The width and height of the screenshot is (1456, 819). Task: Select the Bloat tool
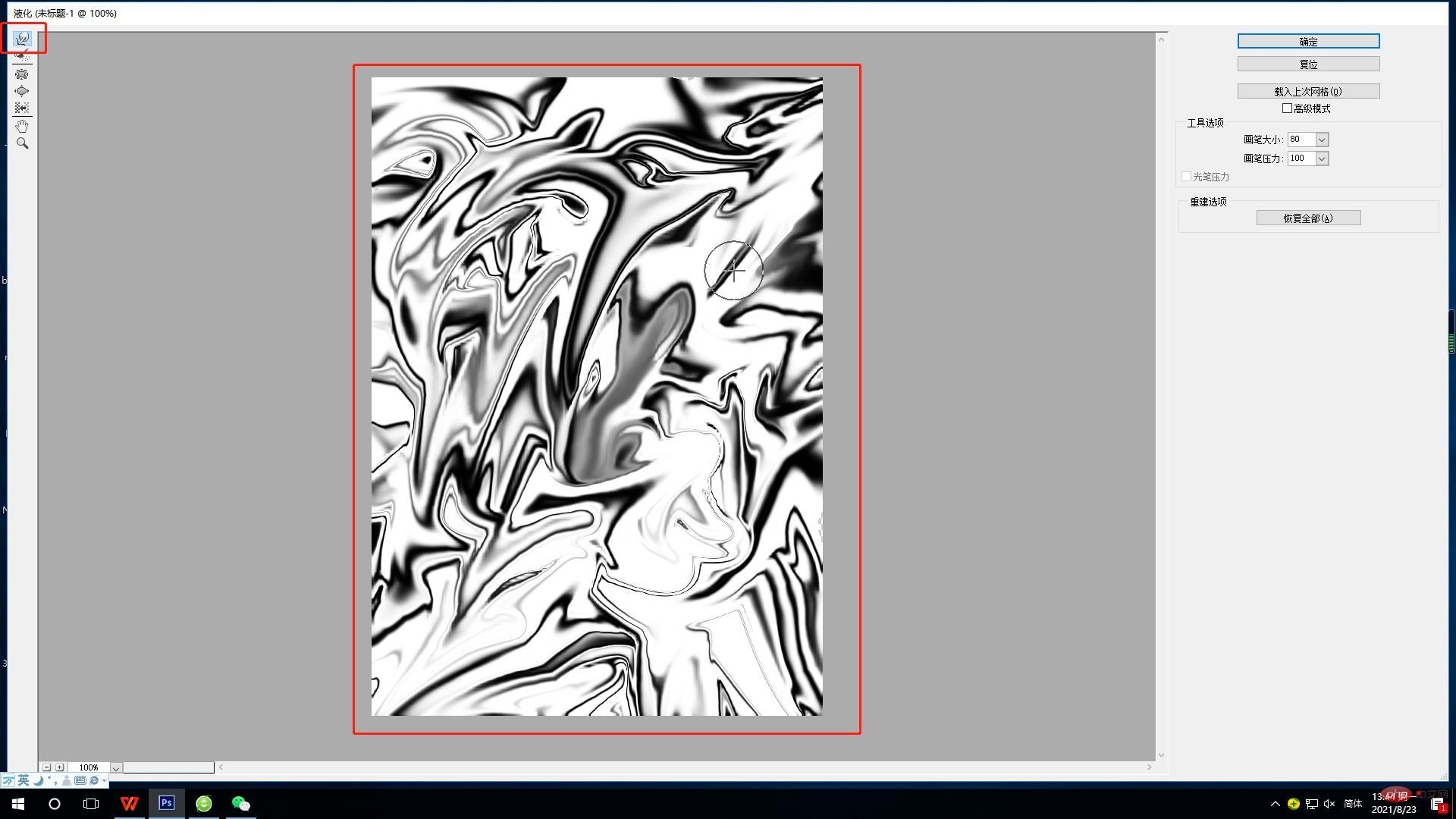coord(22,91)
